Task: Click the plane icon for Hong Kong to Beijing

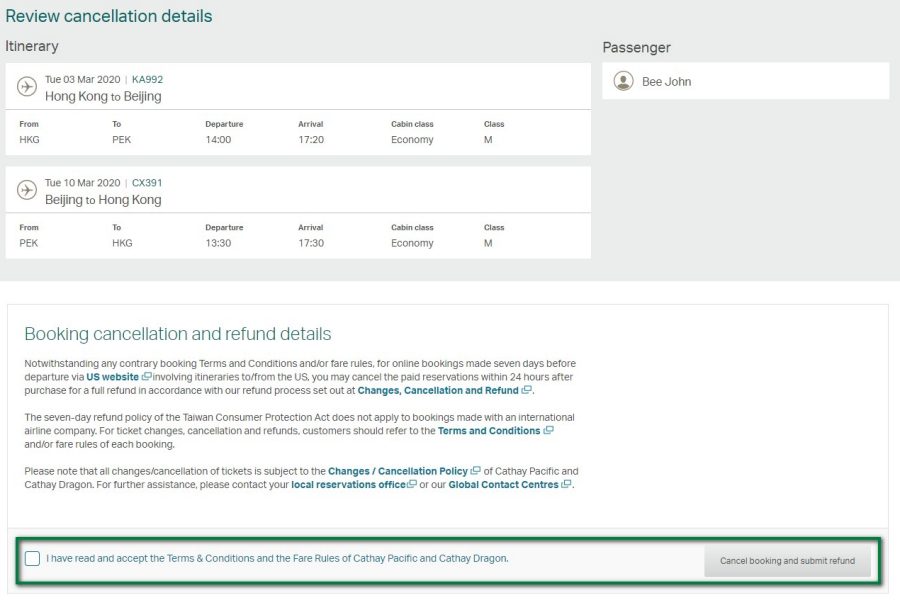Action: click(x=26, y=86)
